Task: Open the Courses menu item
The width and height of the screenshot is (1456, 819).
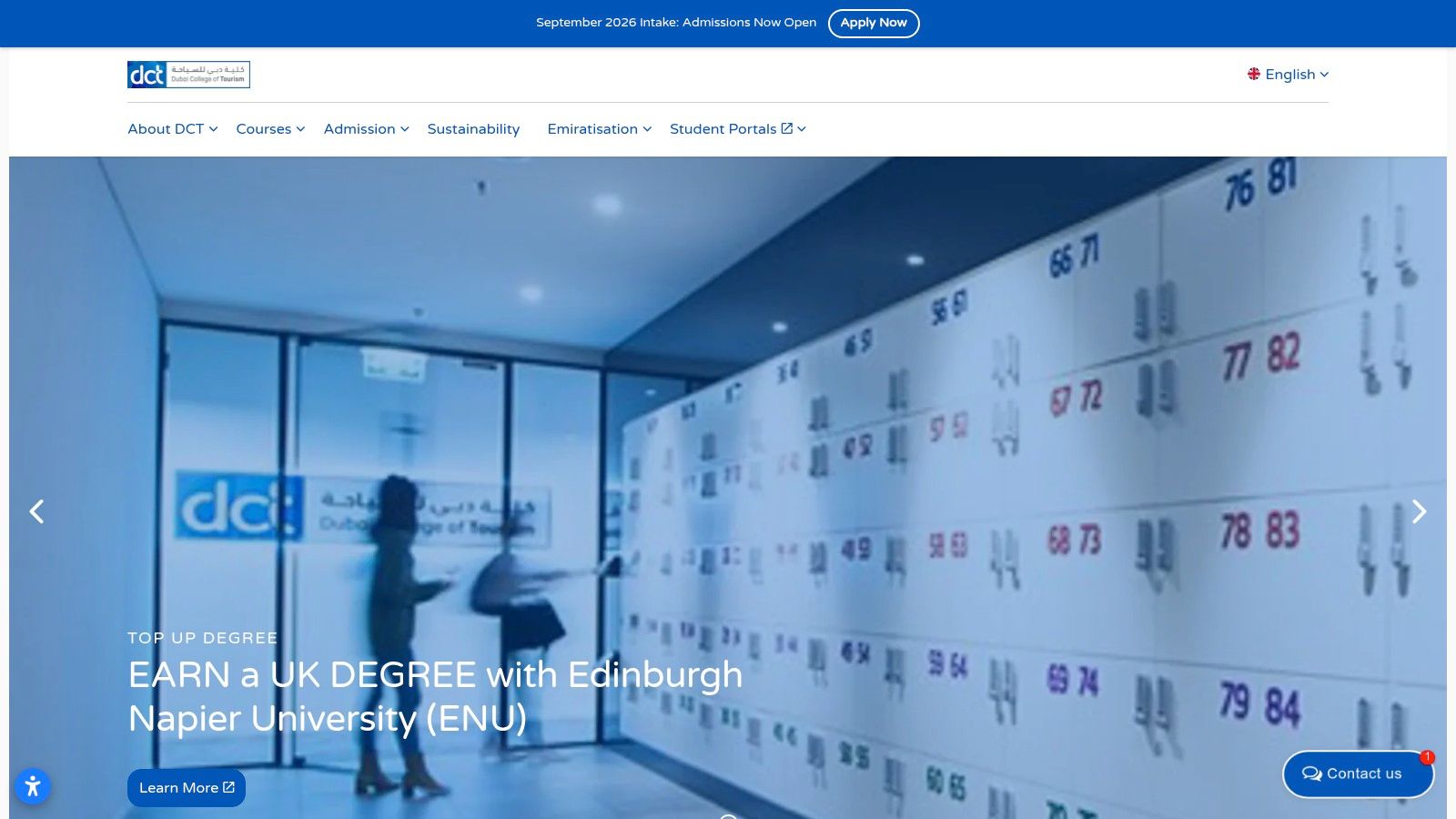Action: tap(264, 129)
